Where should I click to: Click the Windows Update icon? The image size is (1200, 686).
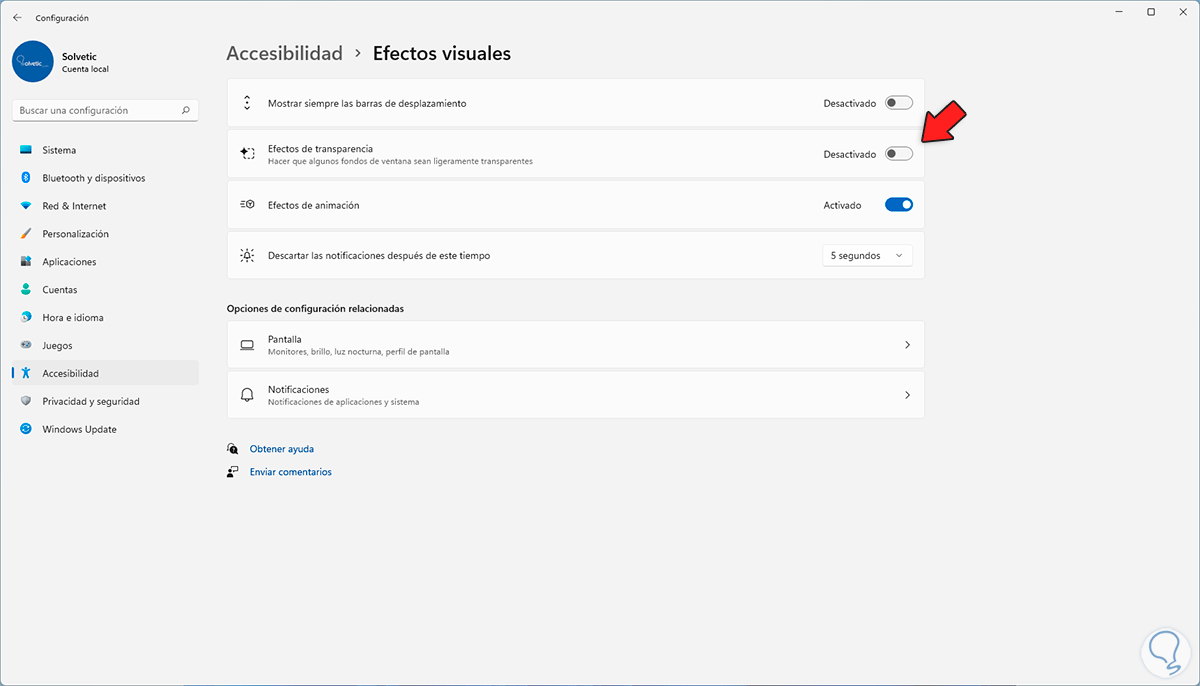(x=26, y=429)
